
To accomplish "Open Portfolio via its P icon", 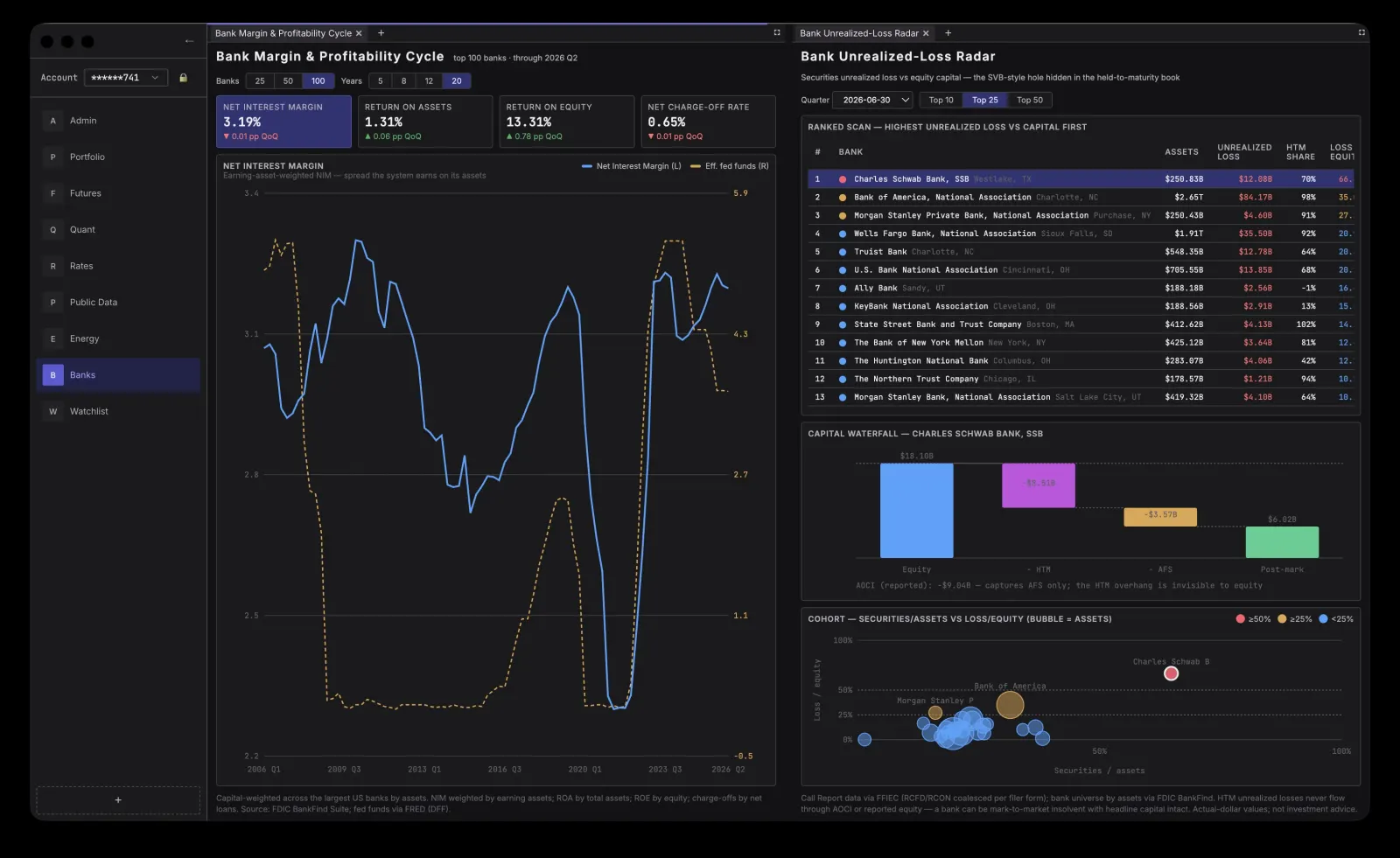I will pyautogui.click(x=52, y=157).
